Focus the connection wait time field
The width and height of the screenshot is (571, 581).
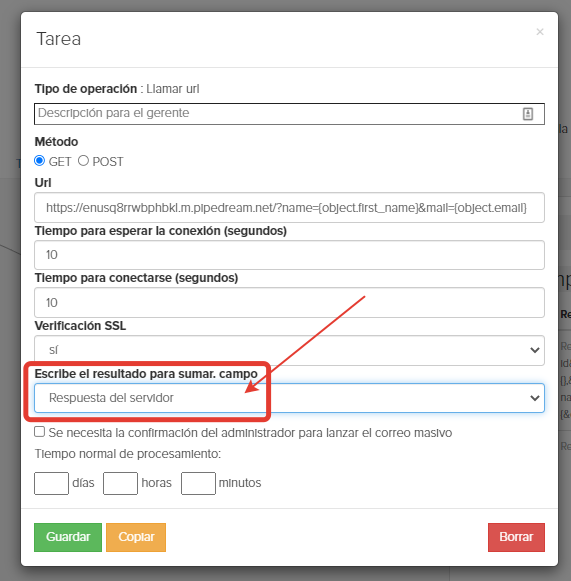click(289, 255)
